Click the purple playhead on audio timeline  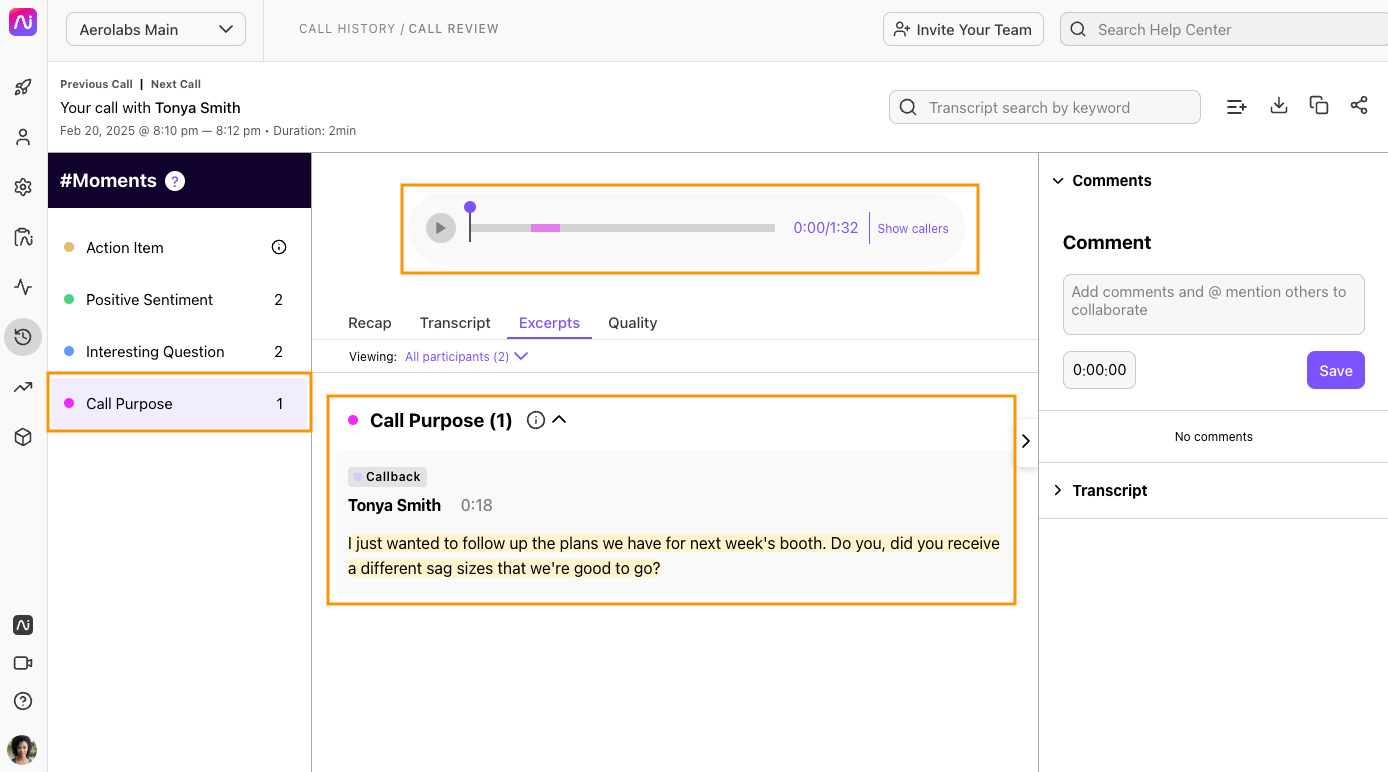click(470, 207)
